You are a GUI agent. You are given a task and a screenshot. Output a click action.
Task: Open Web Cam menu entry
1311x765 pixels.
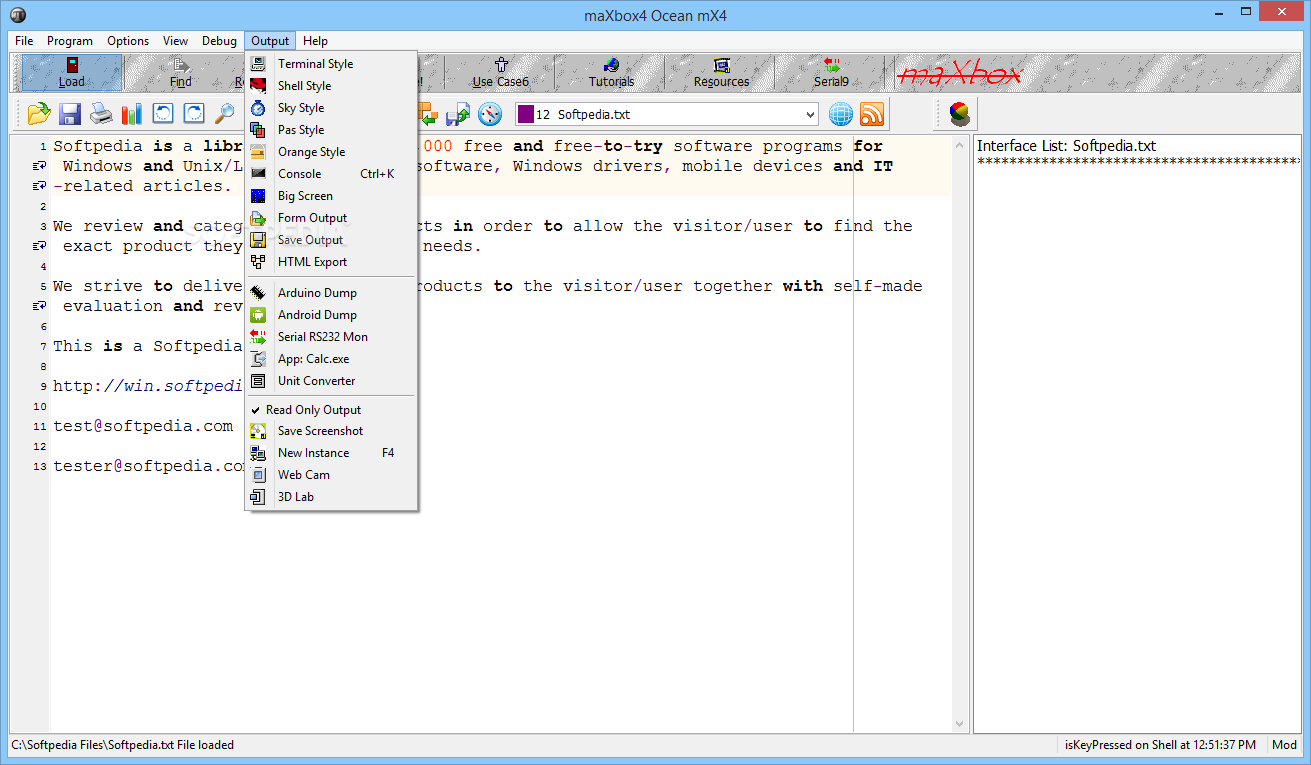point(332,475)
